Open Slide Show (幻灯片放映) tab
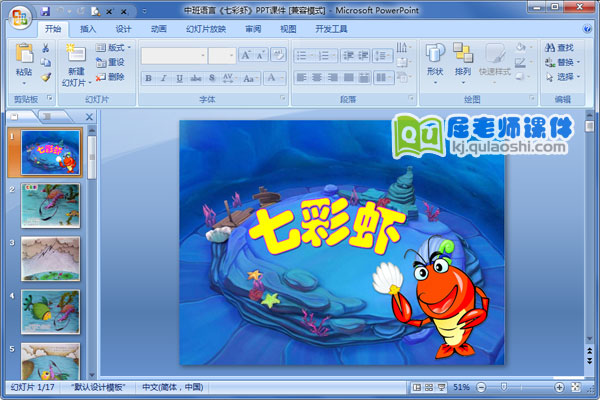 pos(206,29)
